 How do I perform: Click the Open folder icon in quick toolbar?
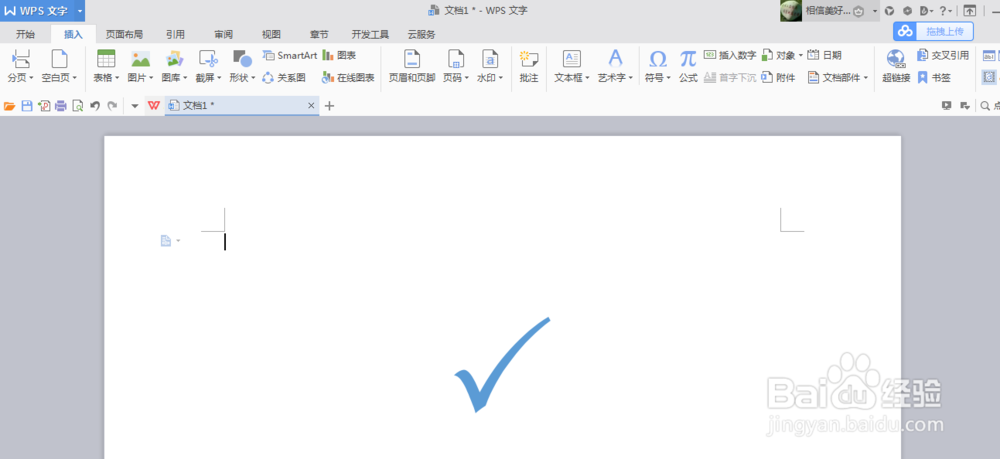[10, 106]
